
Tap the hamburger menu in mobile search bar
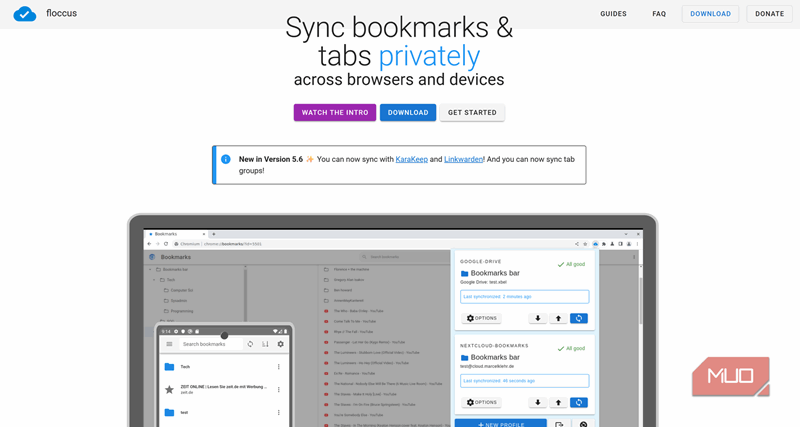pyautogui.click(x=170, y=344)
